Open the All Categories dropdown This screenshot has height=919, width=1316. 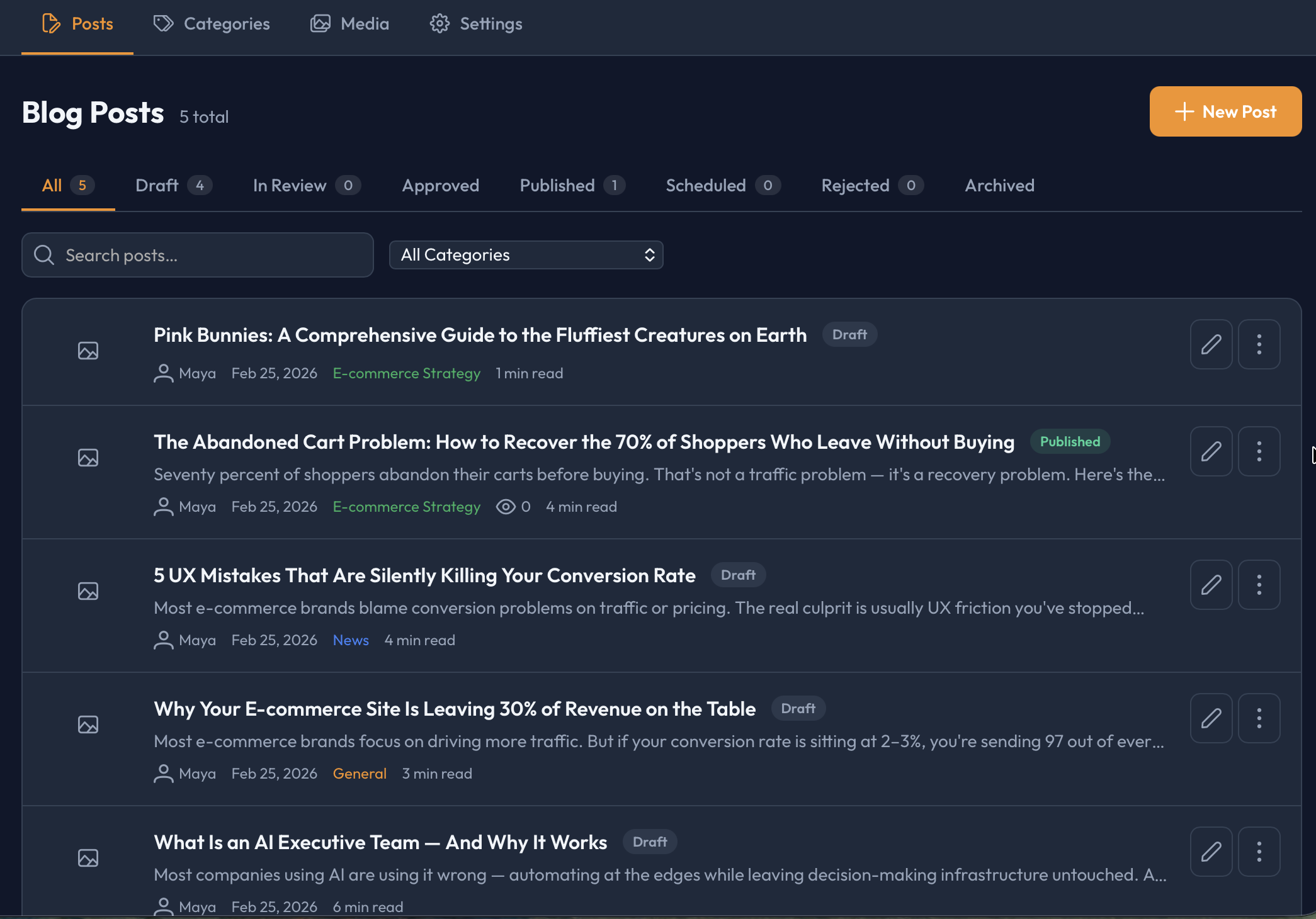click(526, 255)
